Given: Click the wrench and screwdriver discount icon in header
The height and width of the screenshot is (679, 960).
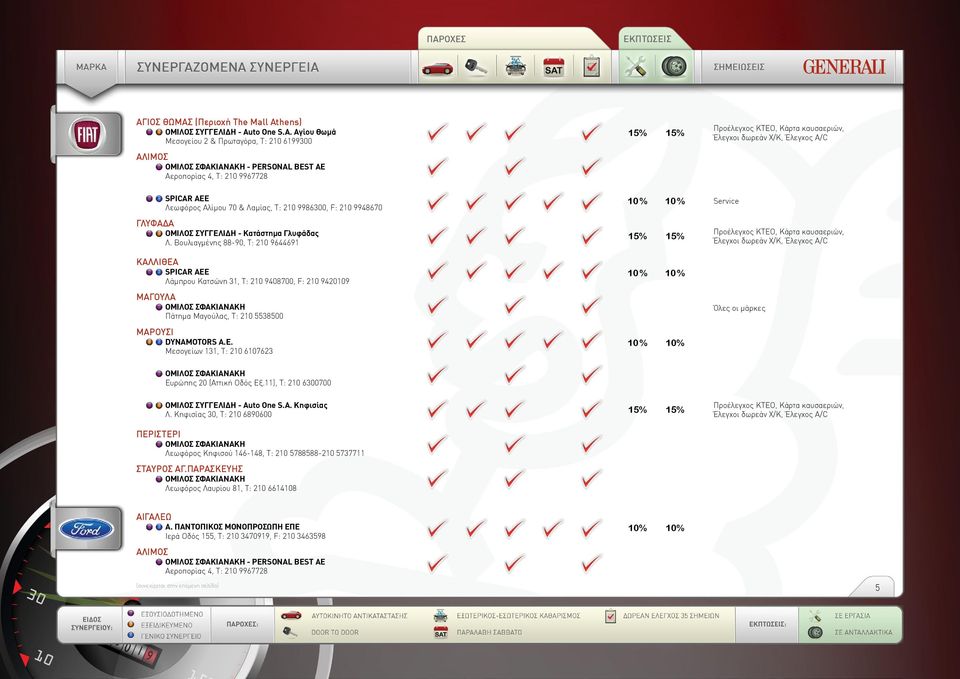Looking at the screenshot, I should pyautogui.click(x=636, y=67).
